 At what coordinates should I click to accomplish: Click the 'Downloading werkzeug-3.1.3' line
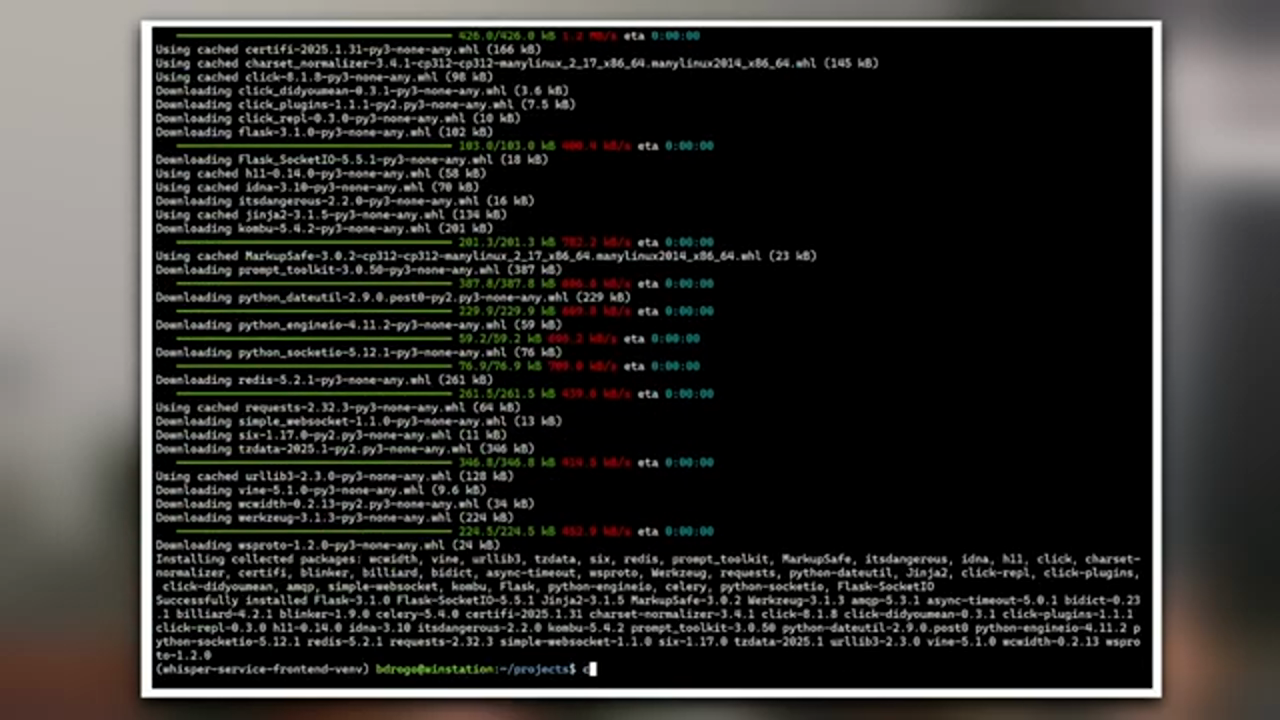click(334, 518)
